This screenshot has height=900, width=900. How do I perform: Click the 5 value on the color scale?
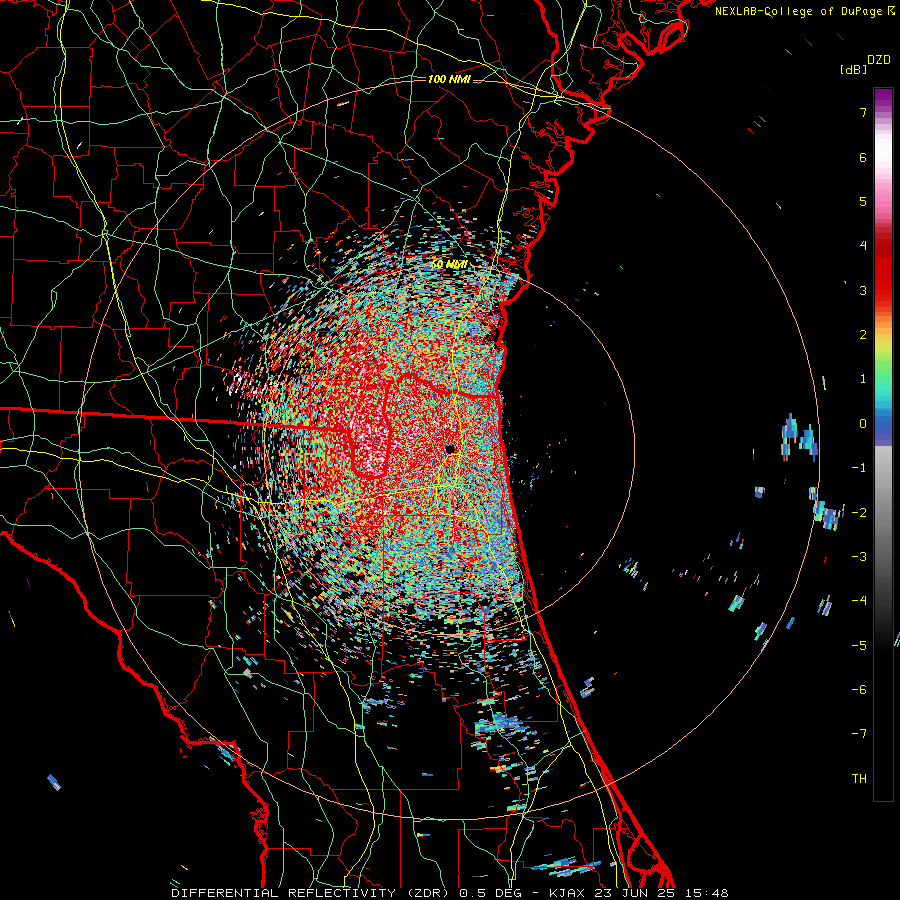[863, 201]
